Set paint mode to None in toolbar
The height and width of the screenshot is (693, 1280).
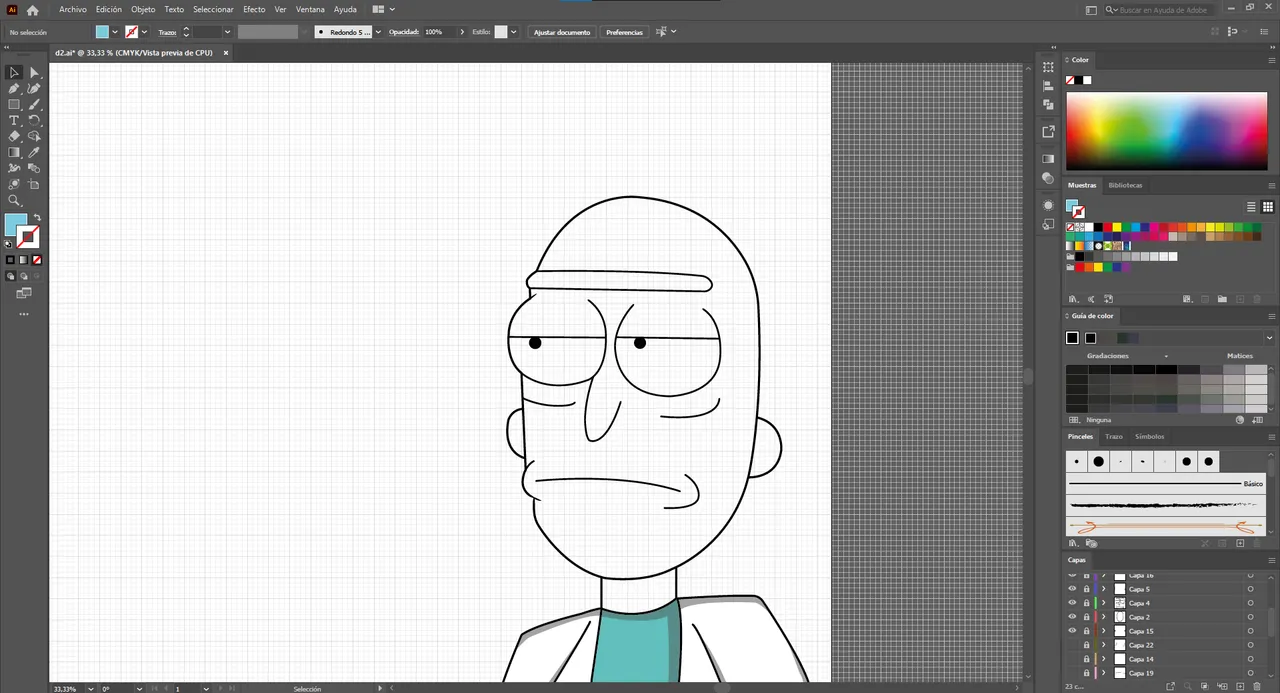37,260
